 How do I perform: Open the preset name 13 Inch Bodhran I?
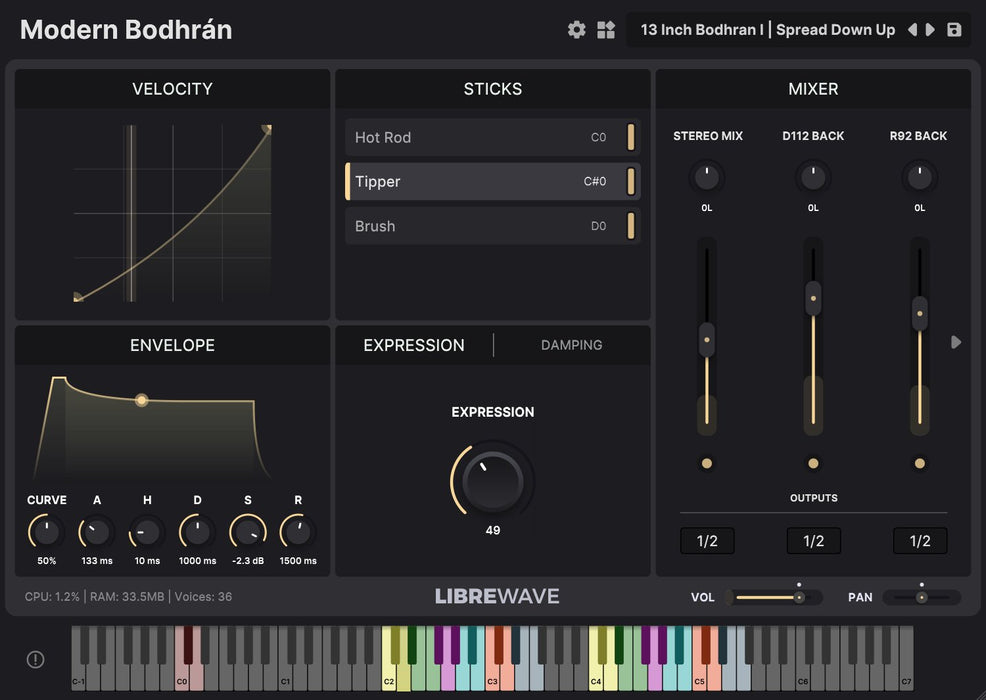(x=767, y=30)
